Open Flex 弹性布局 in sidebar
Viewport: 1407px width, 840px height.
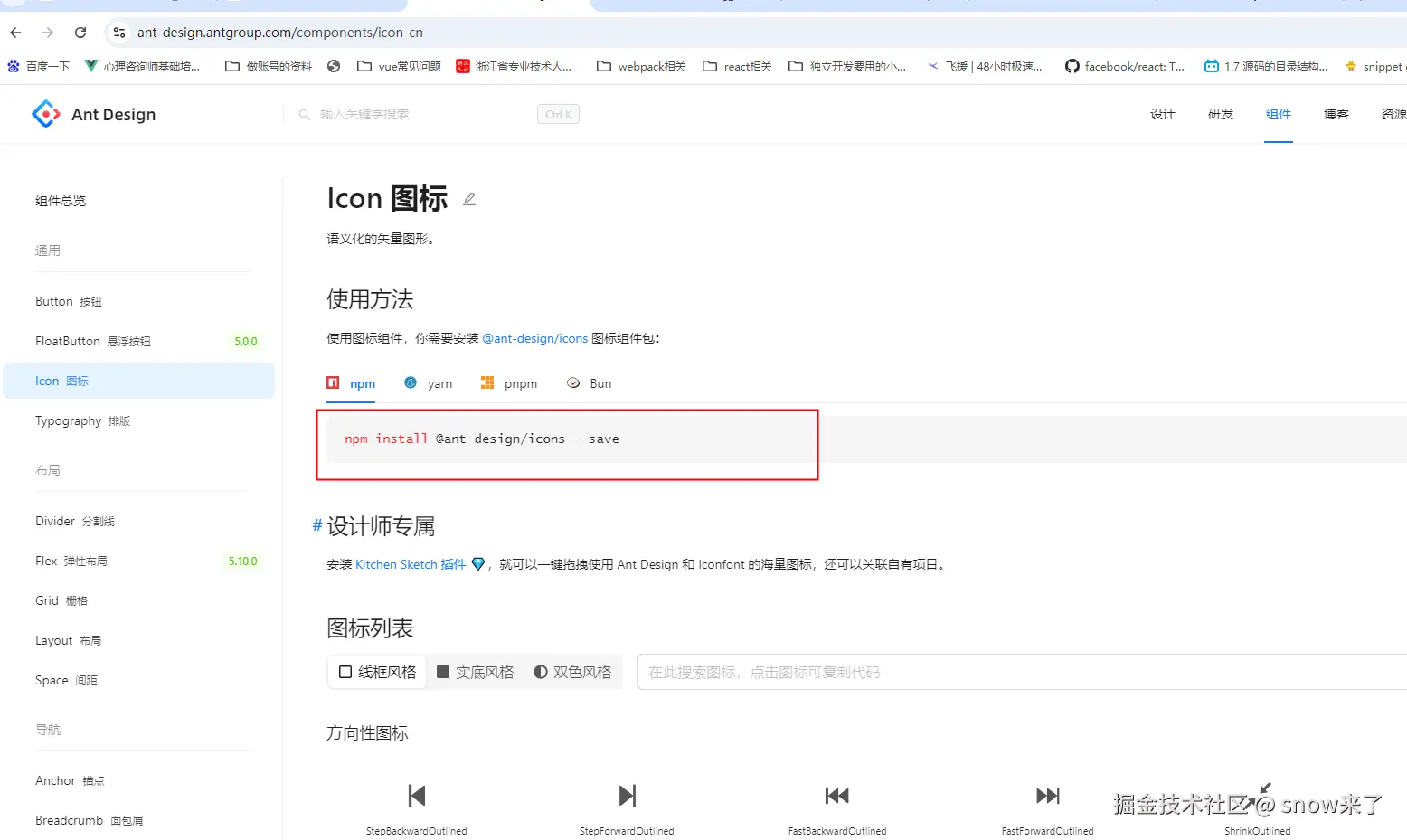click(139, 561)
